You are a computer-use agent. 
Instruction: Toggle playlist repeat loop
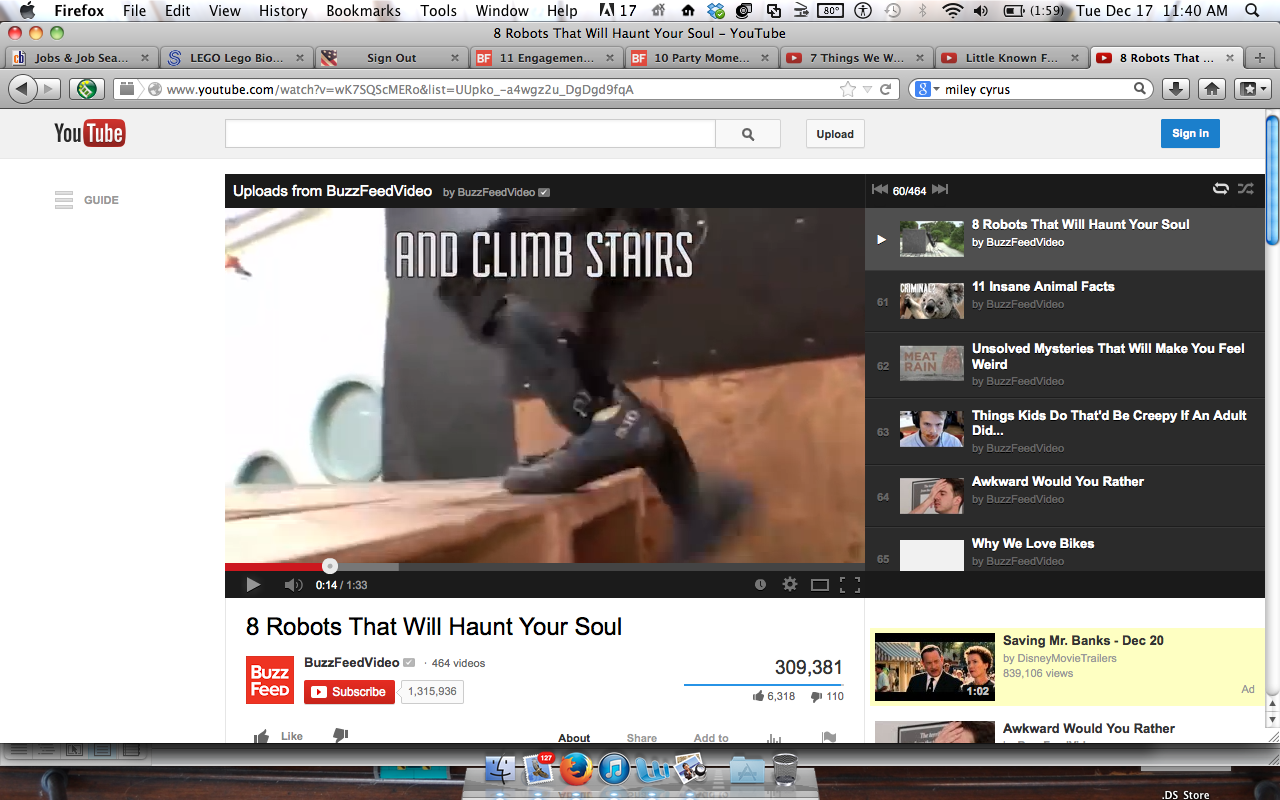point(1220,189)
